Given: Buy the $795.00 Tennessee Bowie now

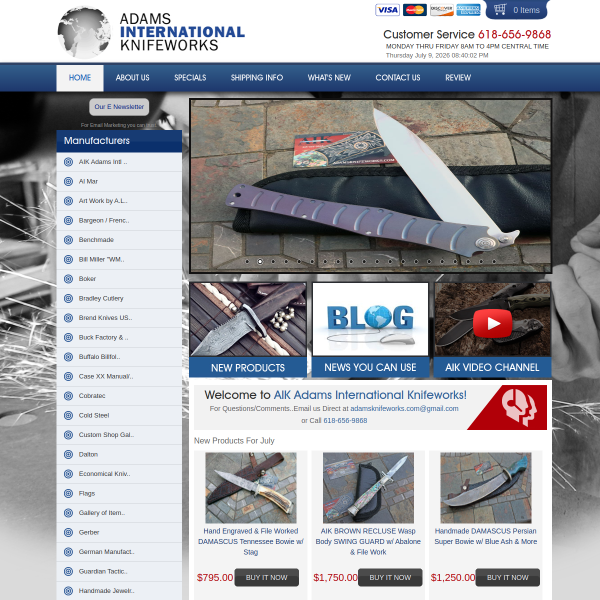Looking at the screenshot, I should tap(267, 577).
